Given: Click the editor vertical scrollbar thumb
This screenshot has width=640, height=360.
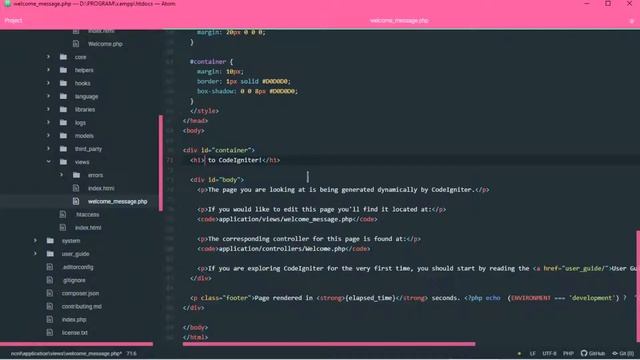Looking at the screenshot, I should [x=638, y=286].
